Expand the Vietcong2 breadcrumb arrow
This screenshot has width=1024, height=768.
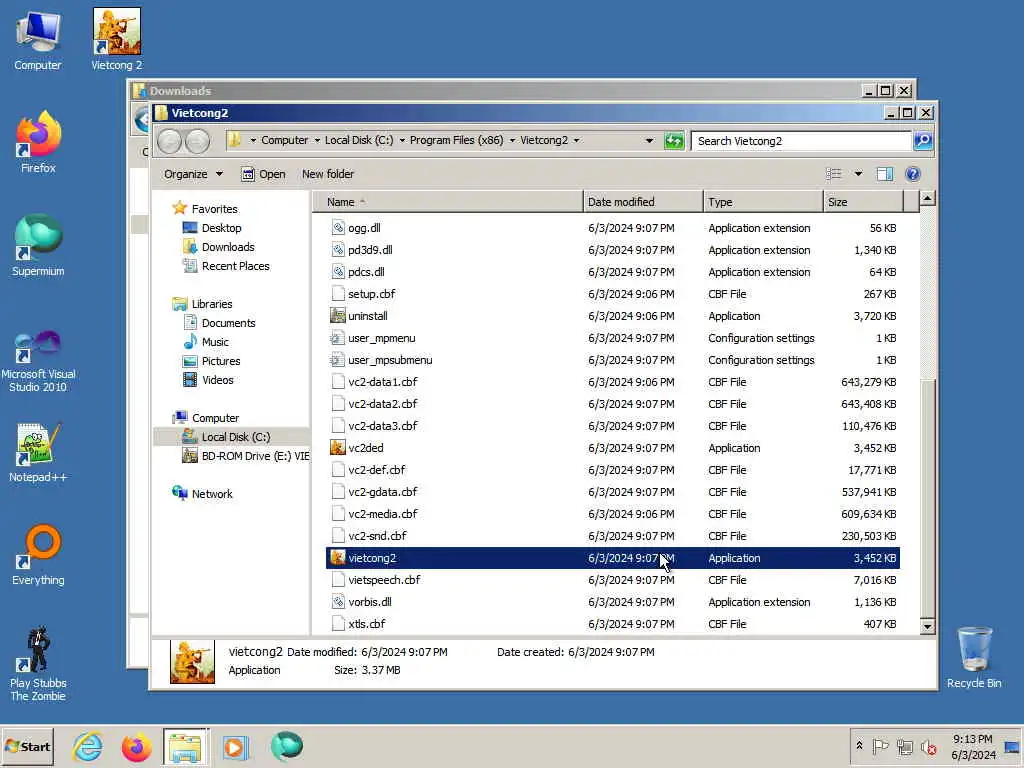tap(577, 140)
